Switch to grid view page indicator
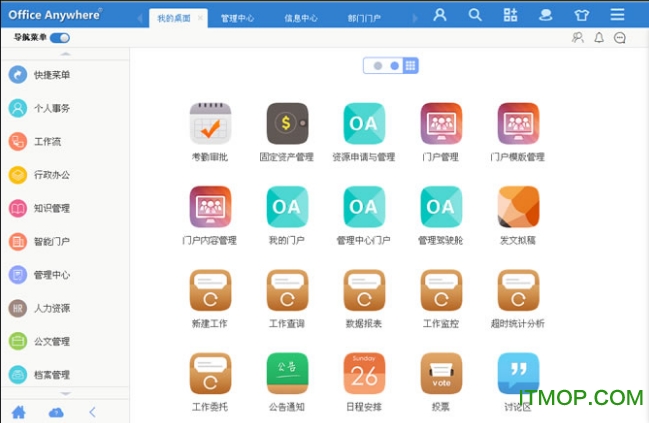This screenshot has height=423, width=649. [410, 66]
